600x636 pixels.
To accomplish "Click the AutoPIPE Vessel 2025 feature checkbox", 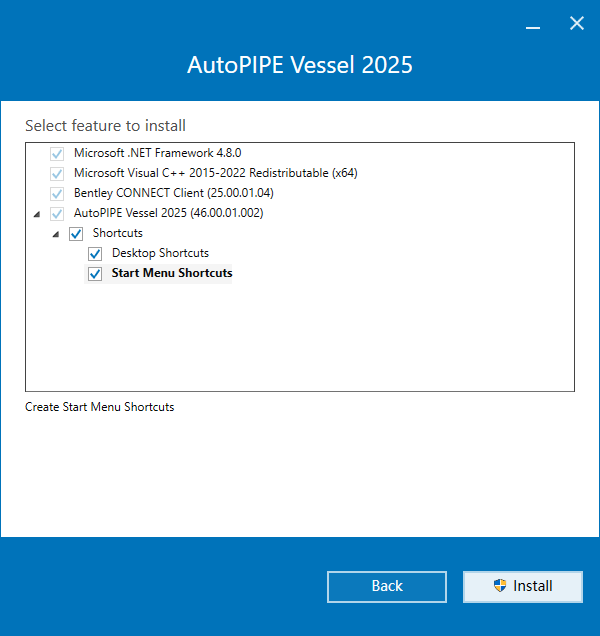I will pyautogui.click(x=56, y=214).
